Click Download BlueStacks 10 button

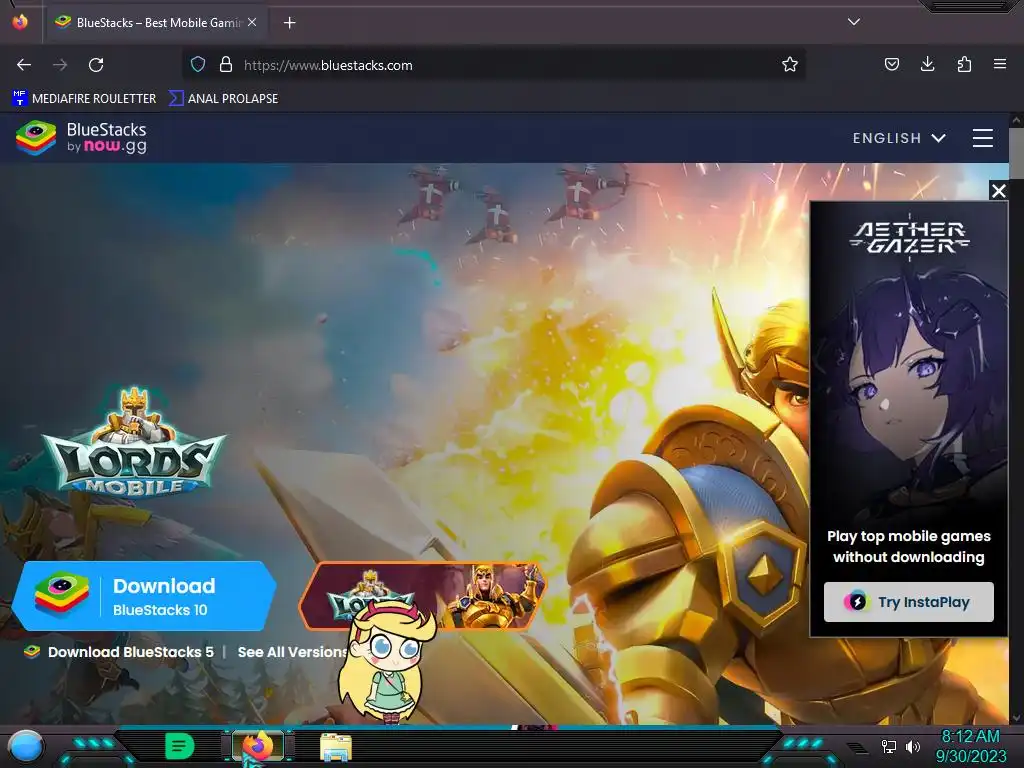(x=144, y=596)
